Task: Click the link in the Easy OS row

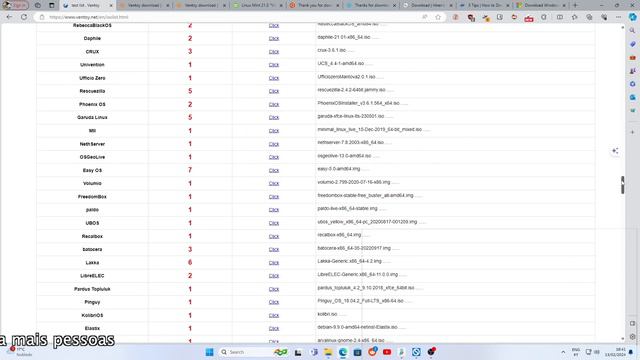Action: tap(273, 170)
